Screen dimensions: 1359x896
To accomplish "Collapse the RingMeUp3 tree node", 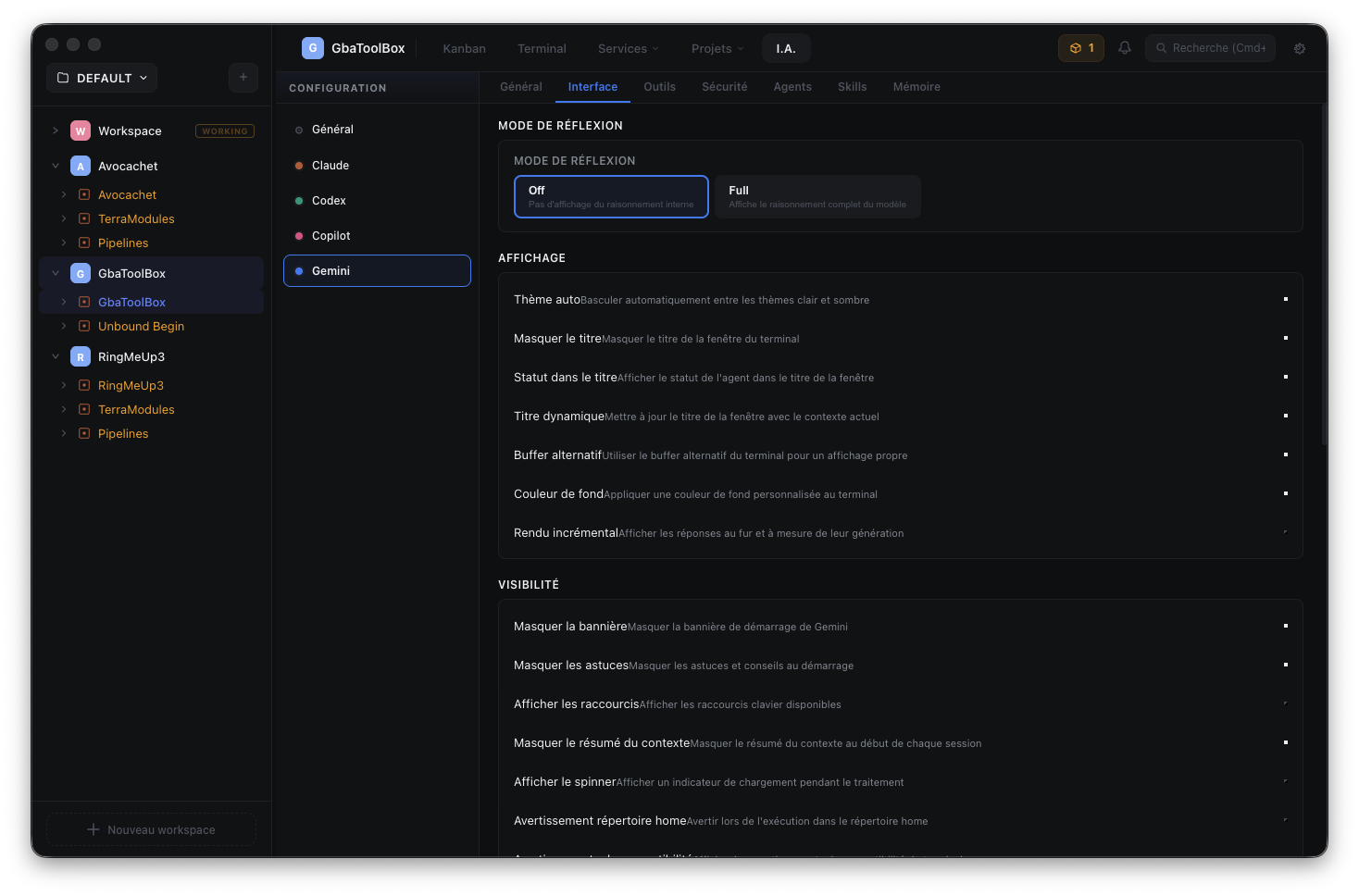I will point(56,356).
